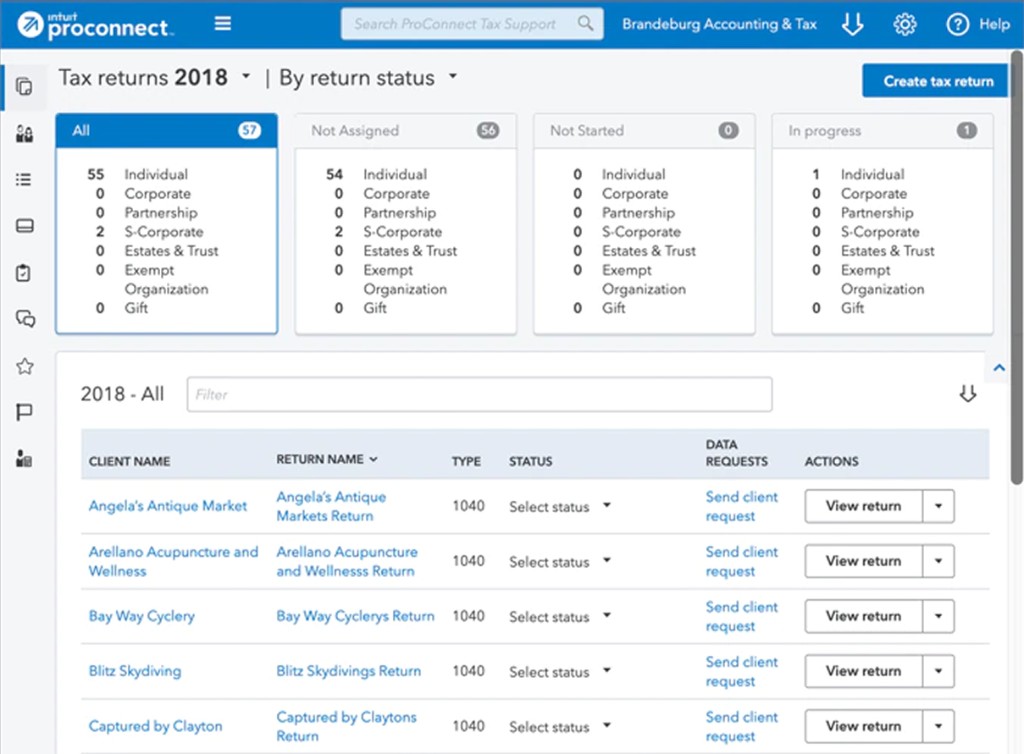Collapse the status cards with the chevron
This screenshot has width=1024, height=754.
pos(999,368)
